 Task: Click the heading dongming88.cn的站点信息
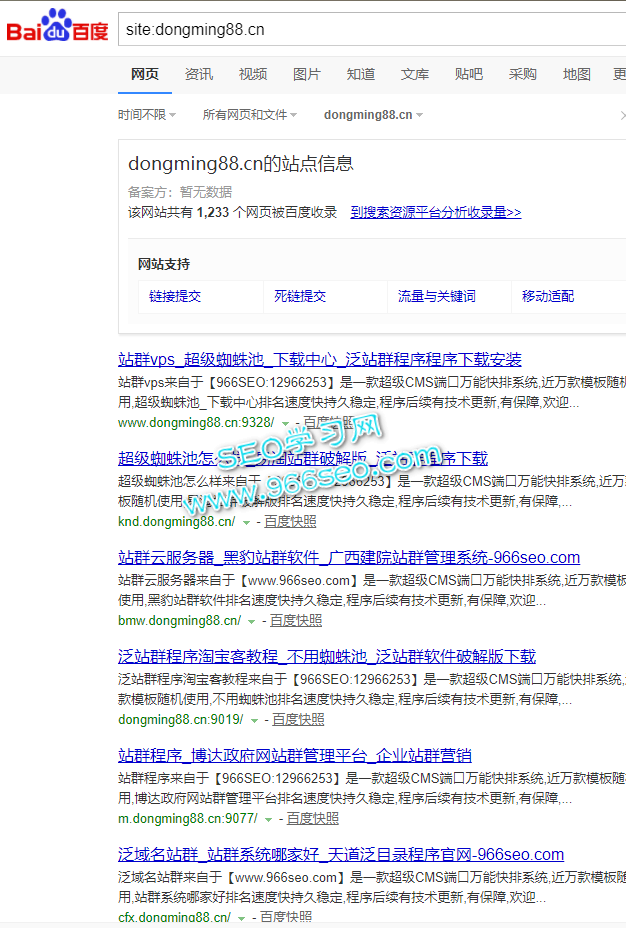241,163
